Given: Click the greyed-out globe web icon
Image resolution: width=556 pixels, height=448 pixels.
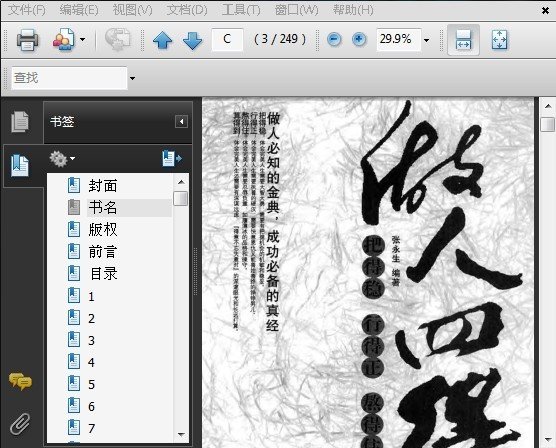Looking at the screenshot, I should [118, 39].
